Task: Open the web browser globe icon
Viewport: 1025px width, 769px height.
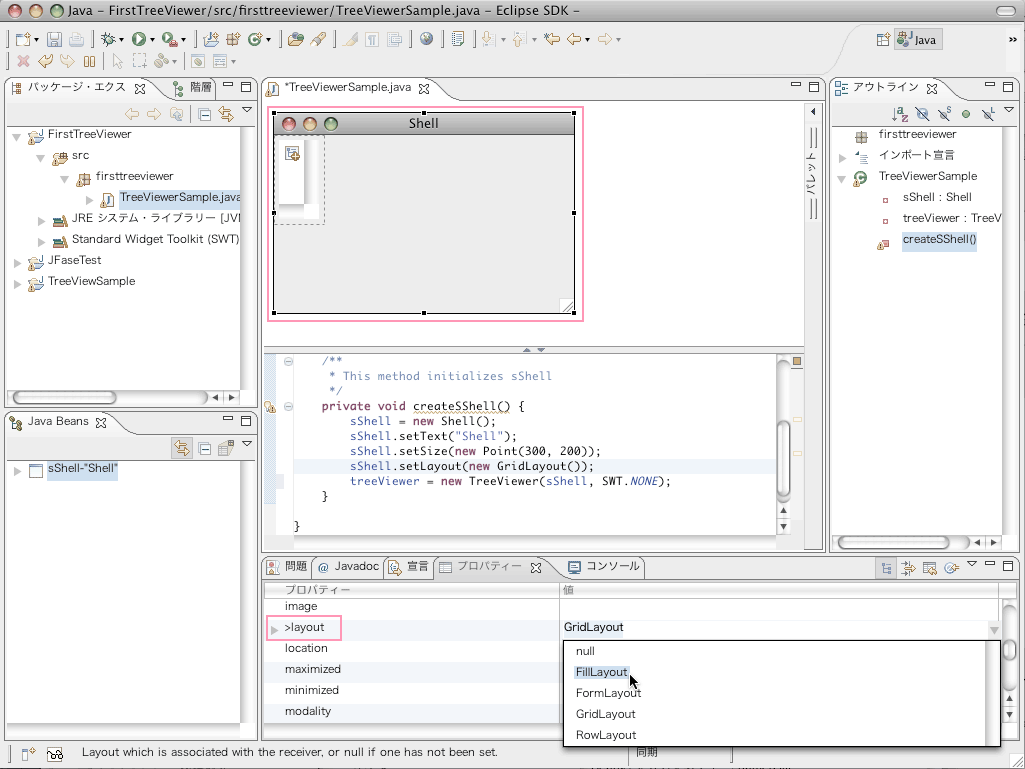Action: tap(426, 39)
